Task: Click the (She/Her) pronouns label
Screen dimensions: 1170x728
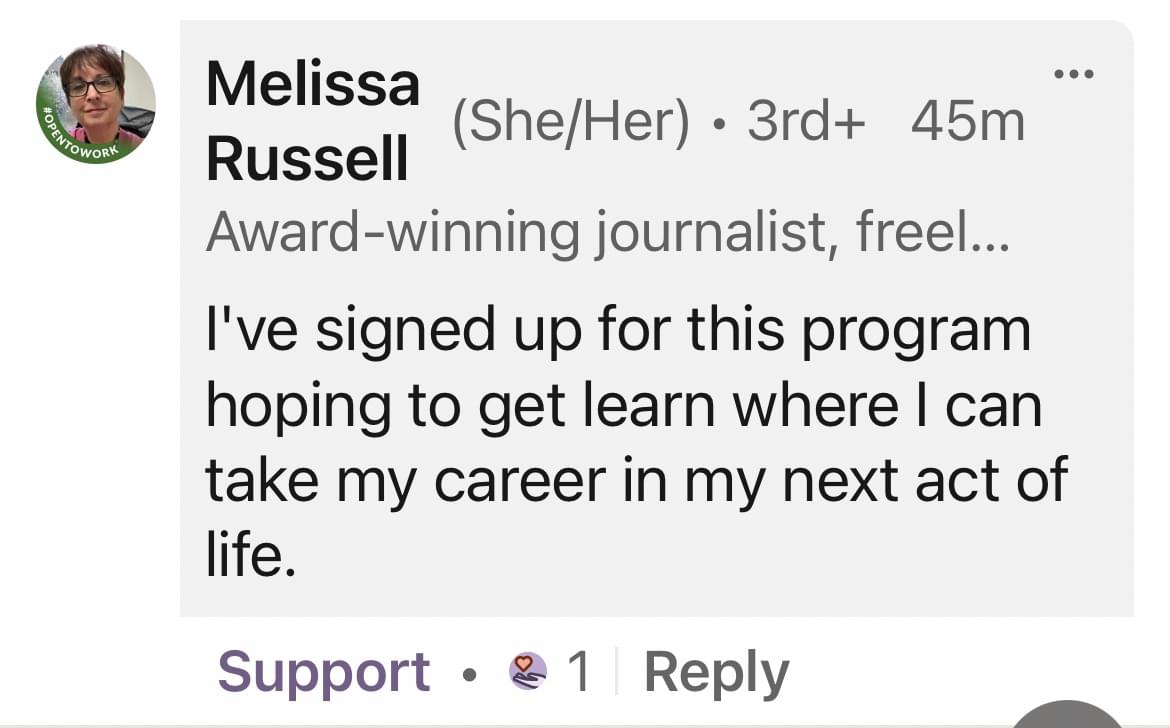Action: tap(571, 122)
